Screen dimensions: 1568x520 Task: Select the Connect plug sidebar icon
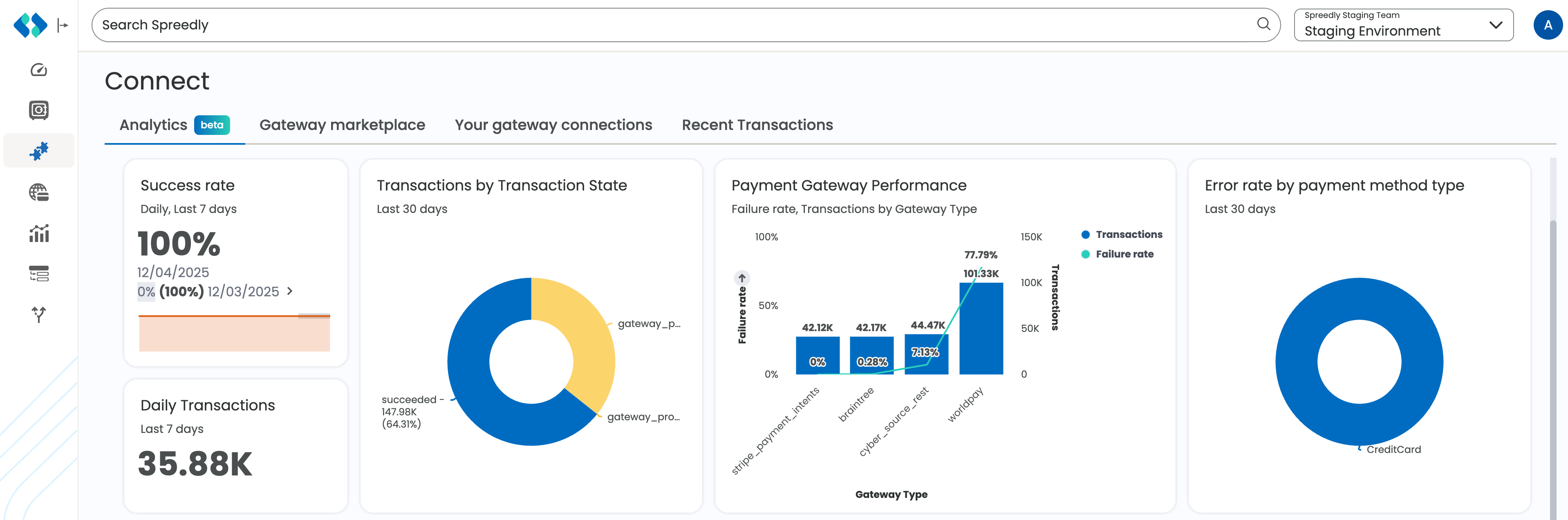pos(39,151)
